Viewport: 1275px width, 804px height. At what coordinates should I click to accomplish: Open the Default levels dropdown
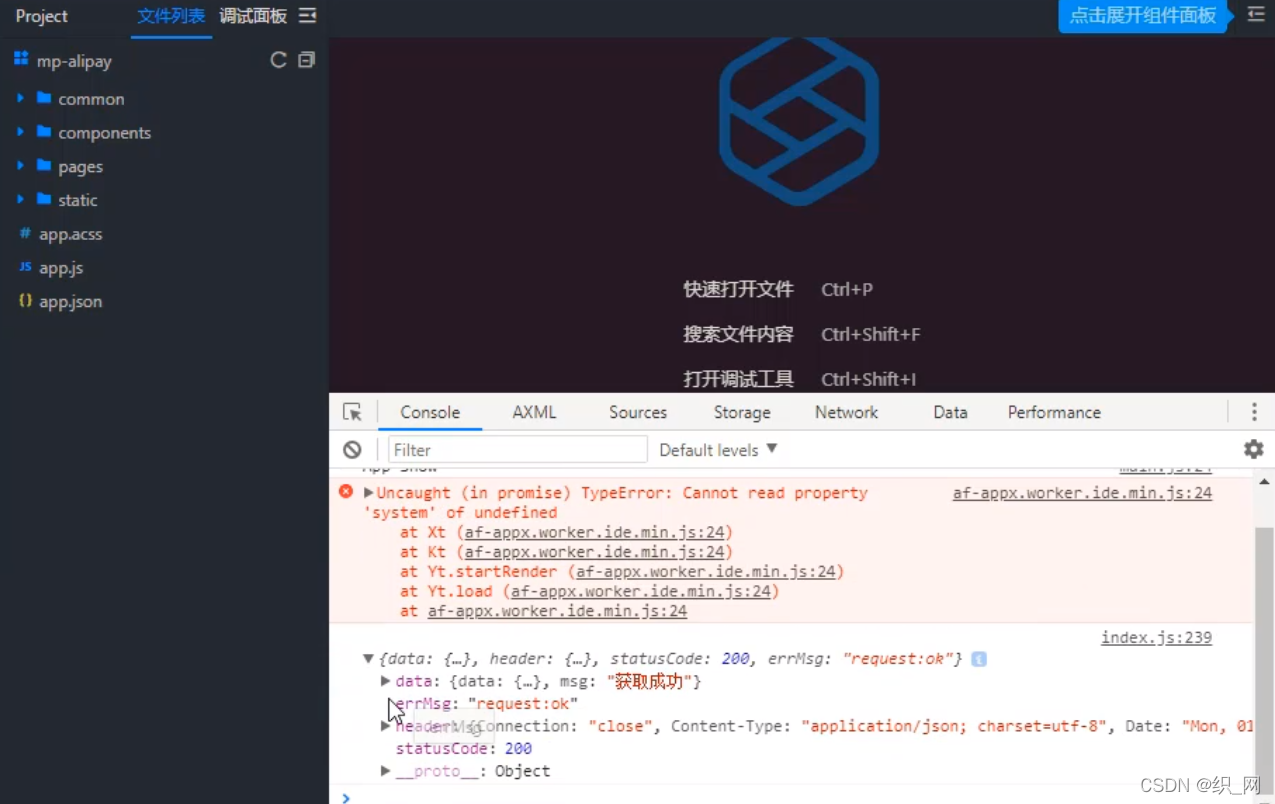point(718,450)
